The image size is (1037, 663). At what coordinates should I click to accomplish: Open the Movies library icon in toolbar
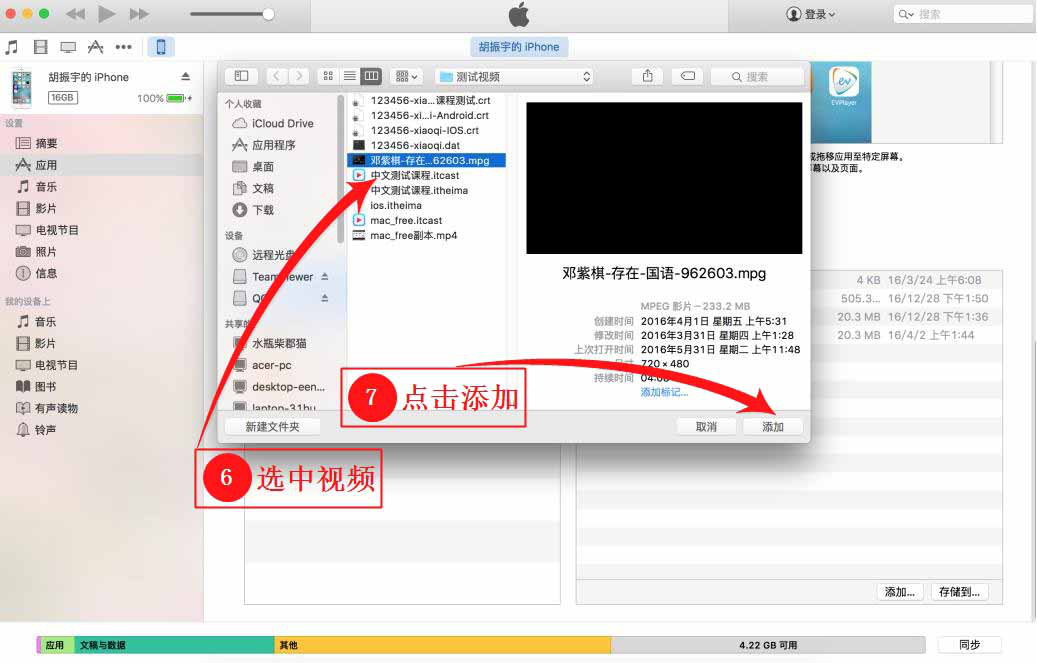pyautogui.click(x=40, y=47)
